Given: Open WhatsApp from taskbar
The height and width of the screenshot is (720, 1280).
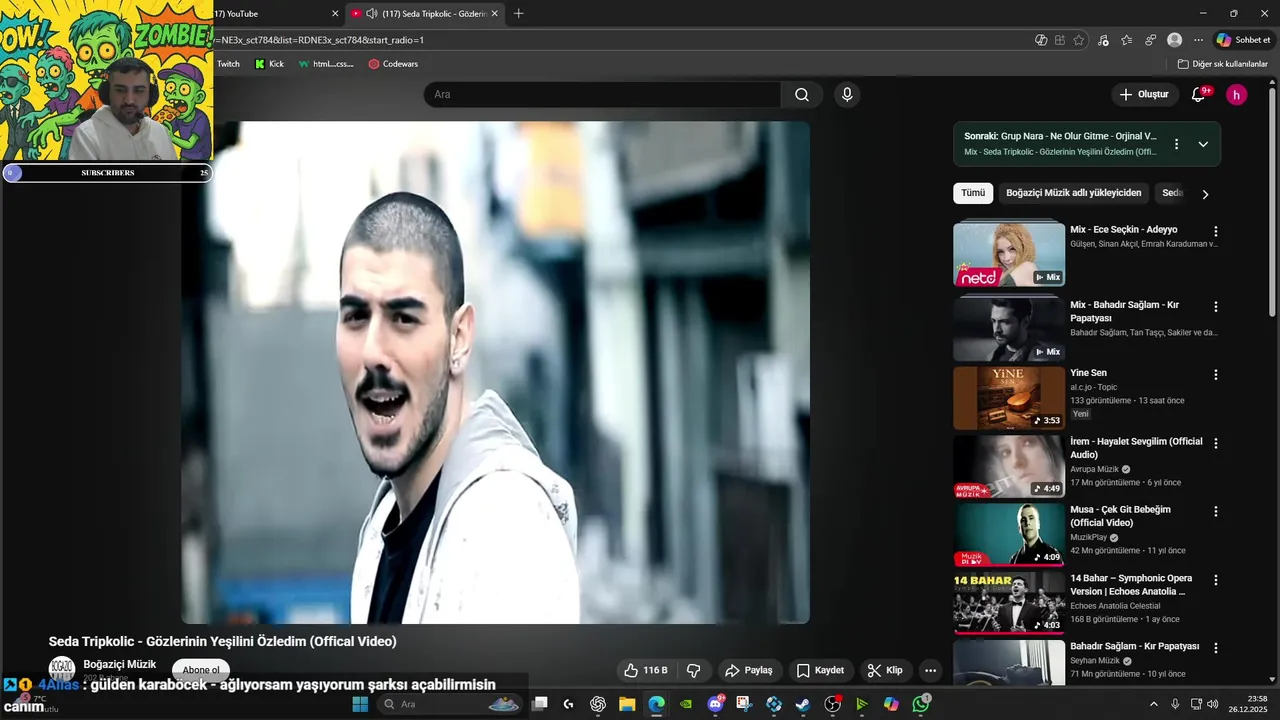Looking at the screenshot, I should [921, 704].
